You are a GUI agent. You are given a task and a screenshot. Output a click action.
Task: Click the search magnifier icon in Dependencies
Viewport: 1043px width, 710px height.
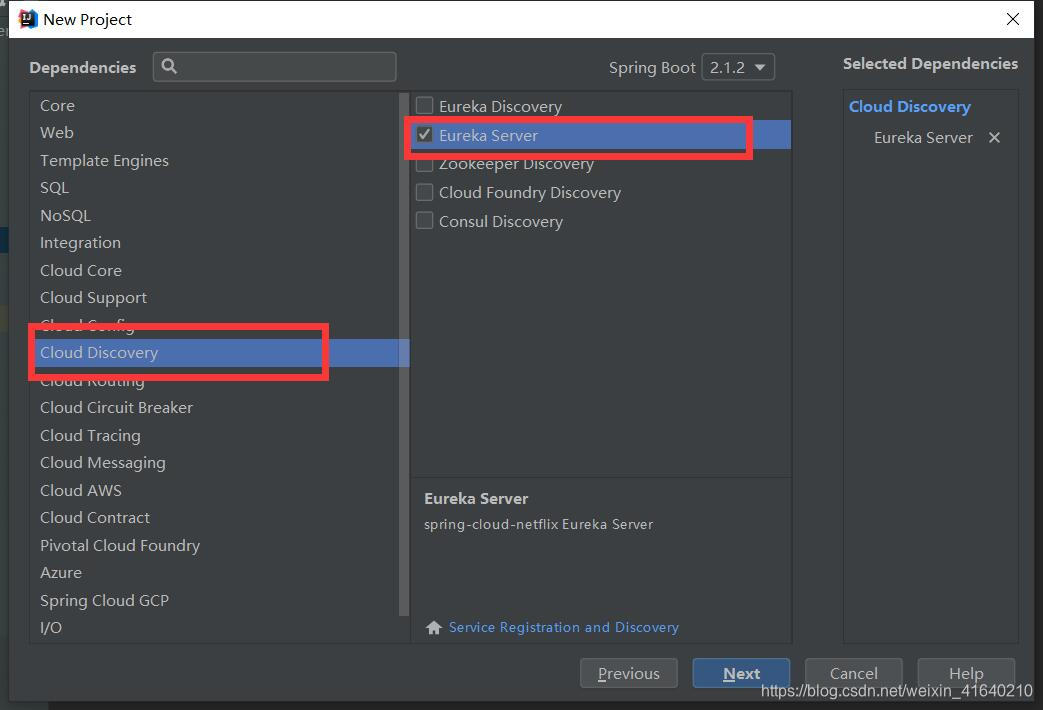(169, 66)
